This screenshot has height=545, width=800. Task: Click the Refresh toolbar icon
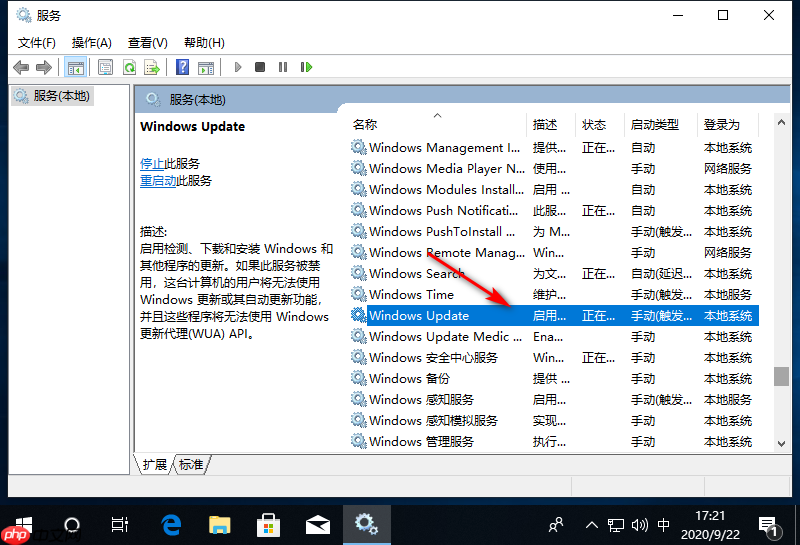130,67
